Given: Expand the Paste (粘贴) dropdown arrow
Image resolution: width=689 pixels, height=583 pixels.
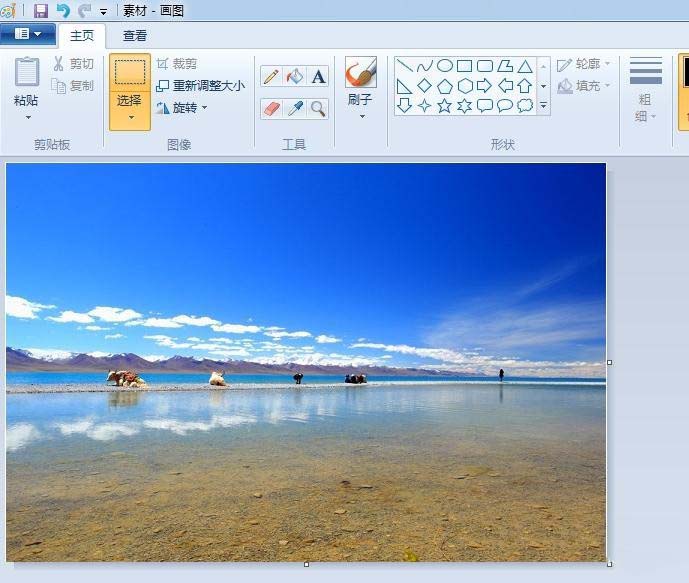Looking at the screenshot, I should pos(28,118).
